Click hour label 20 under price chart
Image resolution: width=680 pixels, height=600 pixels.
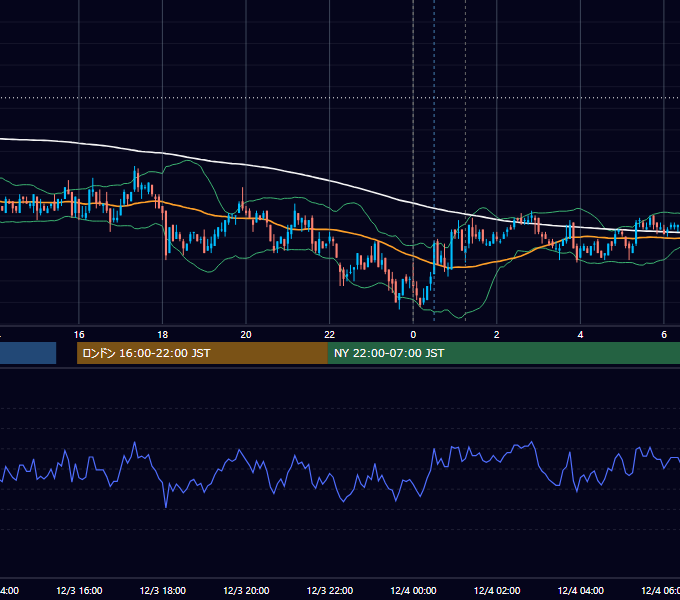coord(246,335)
